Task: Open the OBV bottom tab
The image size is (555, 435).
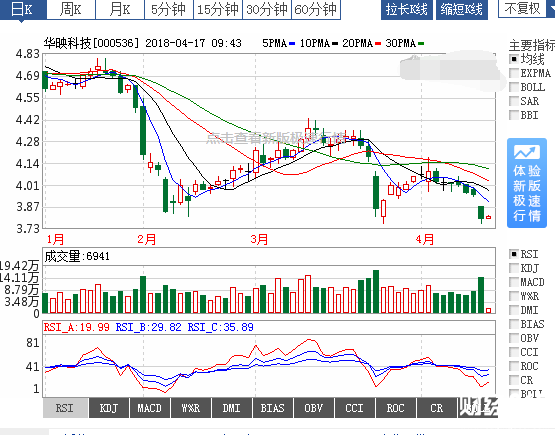Action: pos(314,408)
